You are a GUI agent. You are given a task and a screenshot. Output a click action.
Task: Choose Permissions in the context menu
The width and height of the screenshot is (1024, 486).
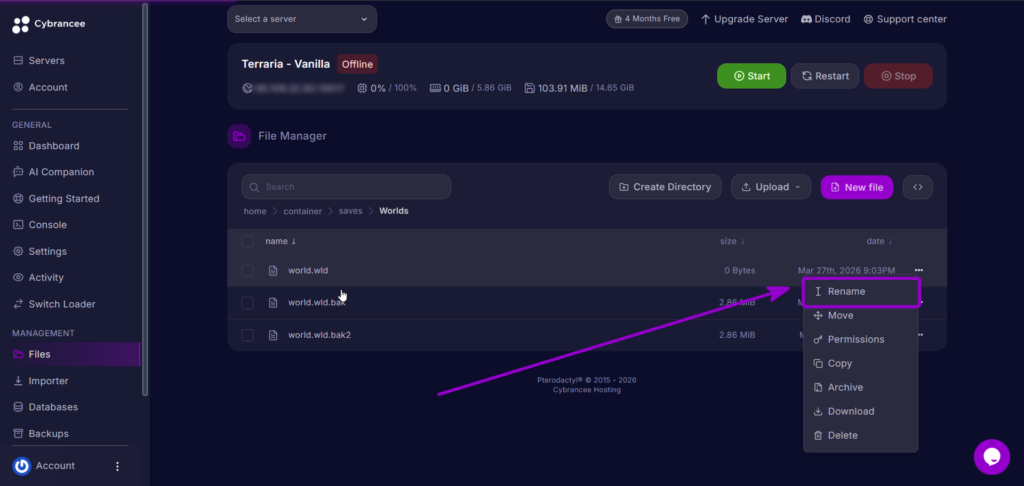point(860,340)
